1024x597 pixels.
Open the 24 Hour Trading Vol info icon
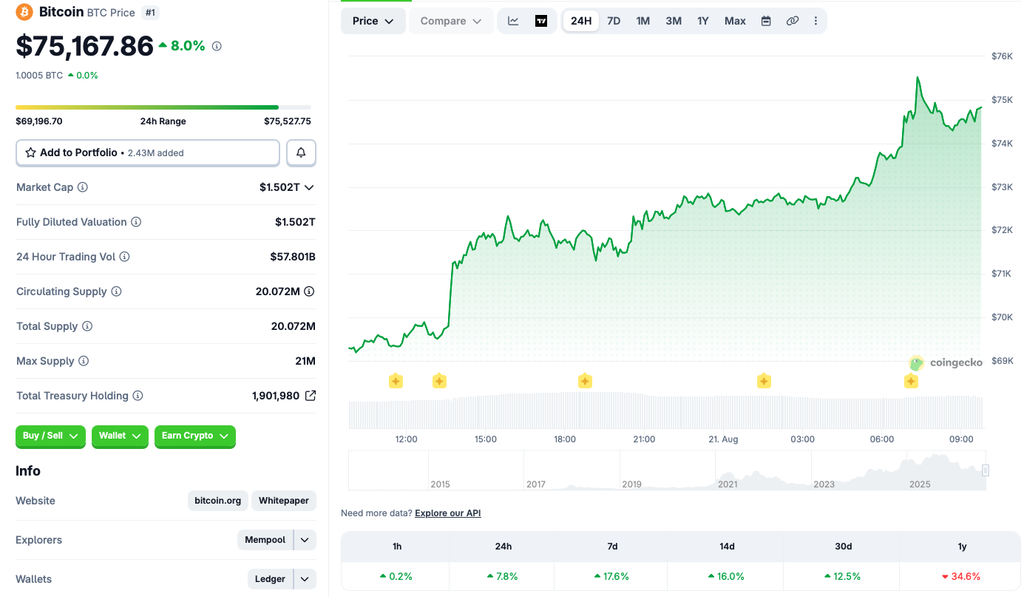(124, 257)
